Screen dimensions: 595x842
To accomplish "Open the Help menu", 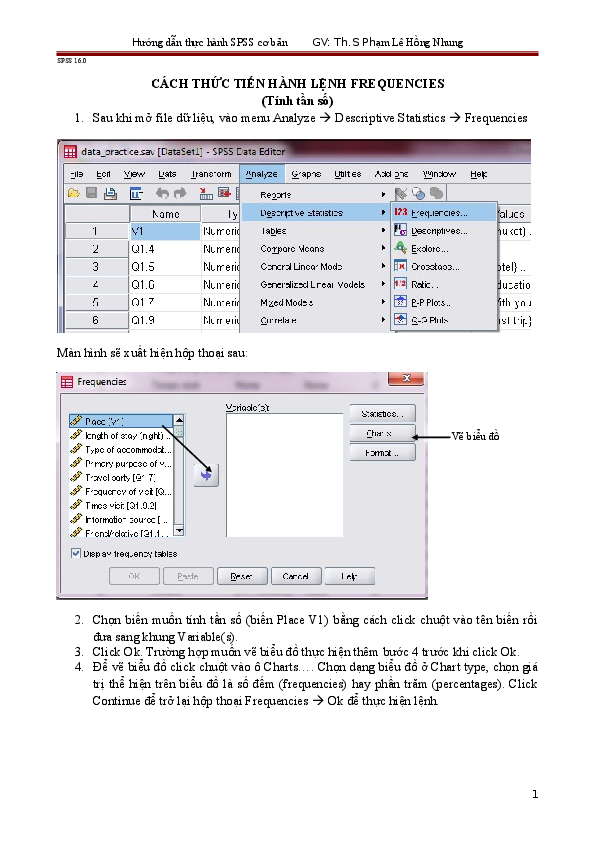I will 478,174.
